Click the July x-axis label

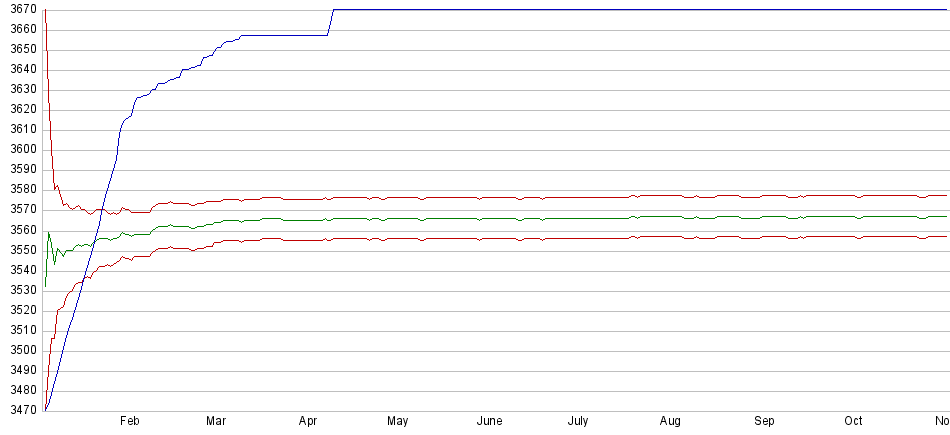pos(578,422)
